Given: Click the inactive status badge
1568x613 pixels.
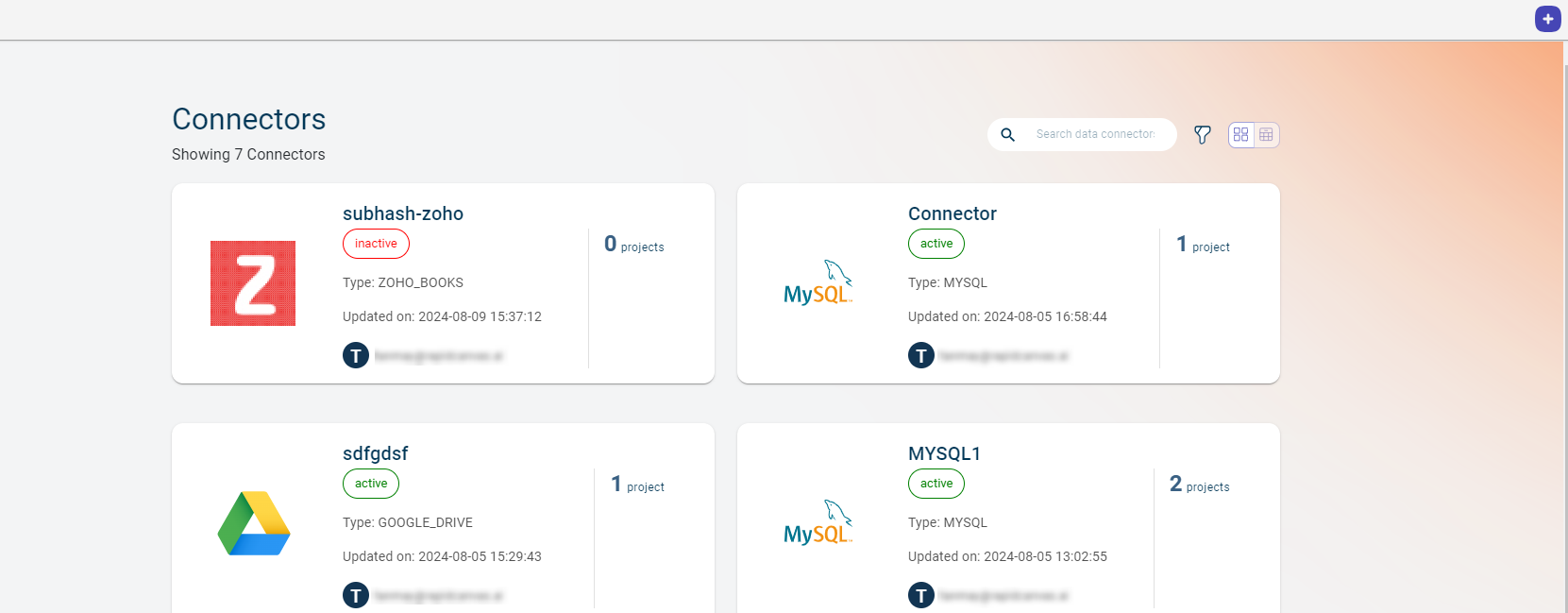Looking at the screenshot, I should click(376, 244).
